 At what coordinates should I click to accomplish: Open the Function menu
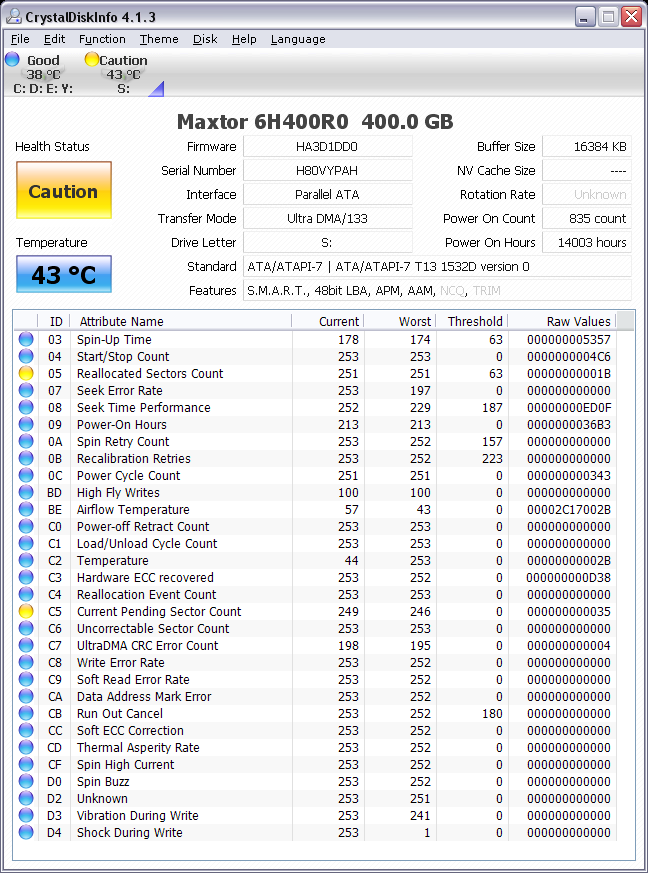[102, 39]
